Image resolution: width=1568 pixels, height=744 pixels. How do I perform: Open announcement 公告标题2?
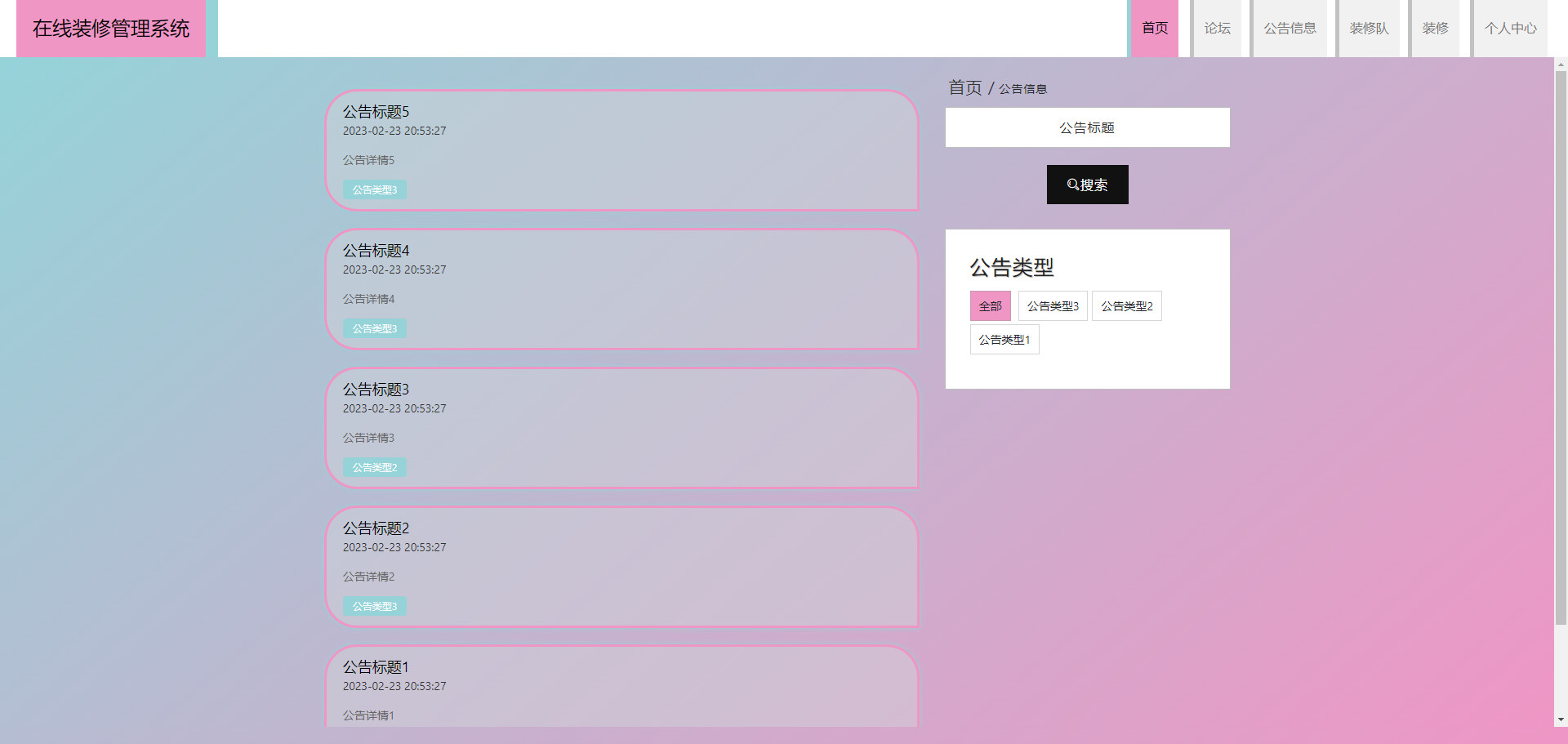pos(376,528)
